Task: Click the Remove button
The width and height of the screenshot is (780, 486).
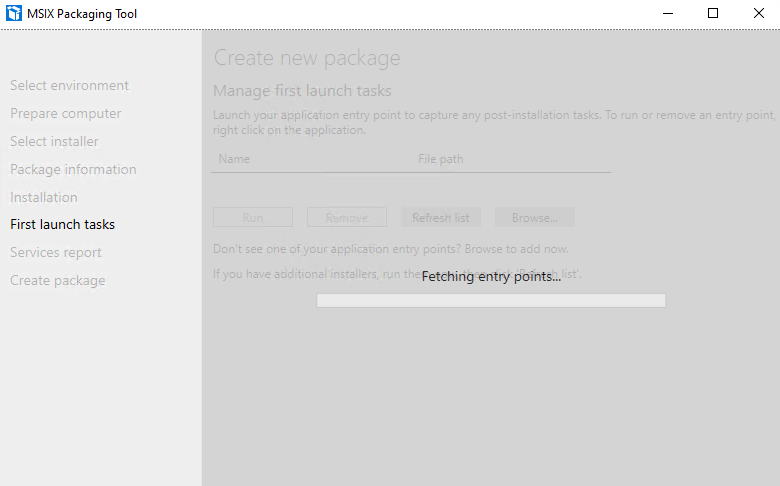Action: click(347, 217)
